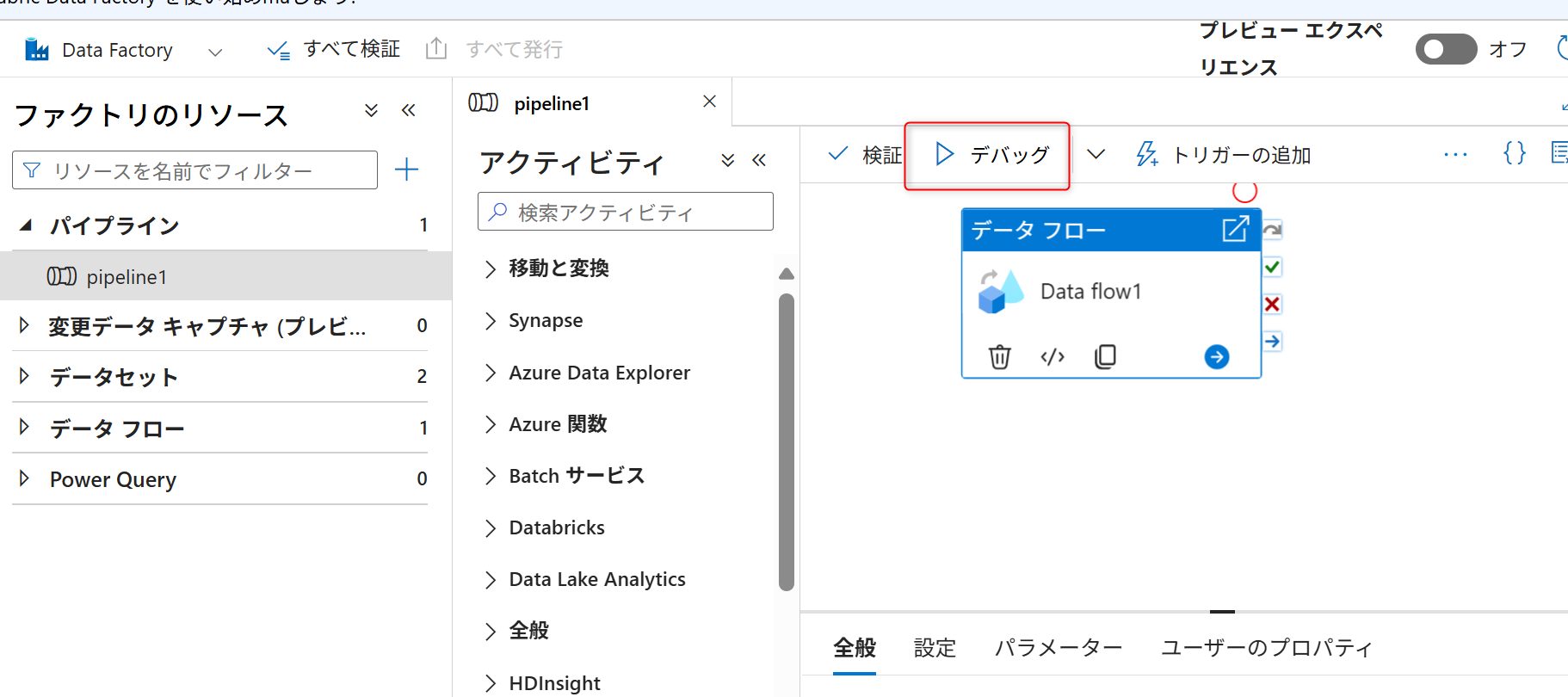Viewport: 1568px width, 697px height.
Task: Click the pipeline icon next to pipeline1 tab
Action: [x=483, y=102]
